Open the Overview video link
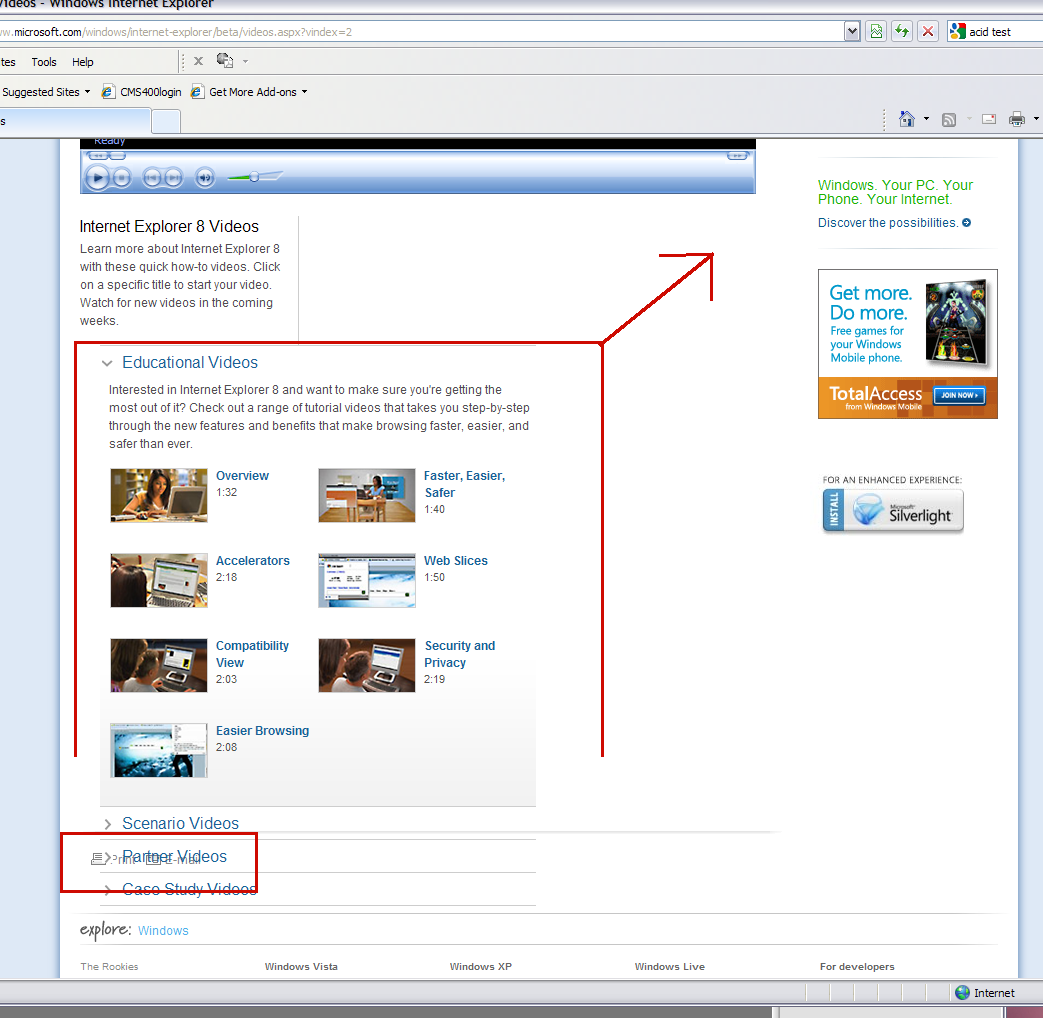 pos(242,476)
